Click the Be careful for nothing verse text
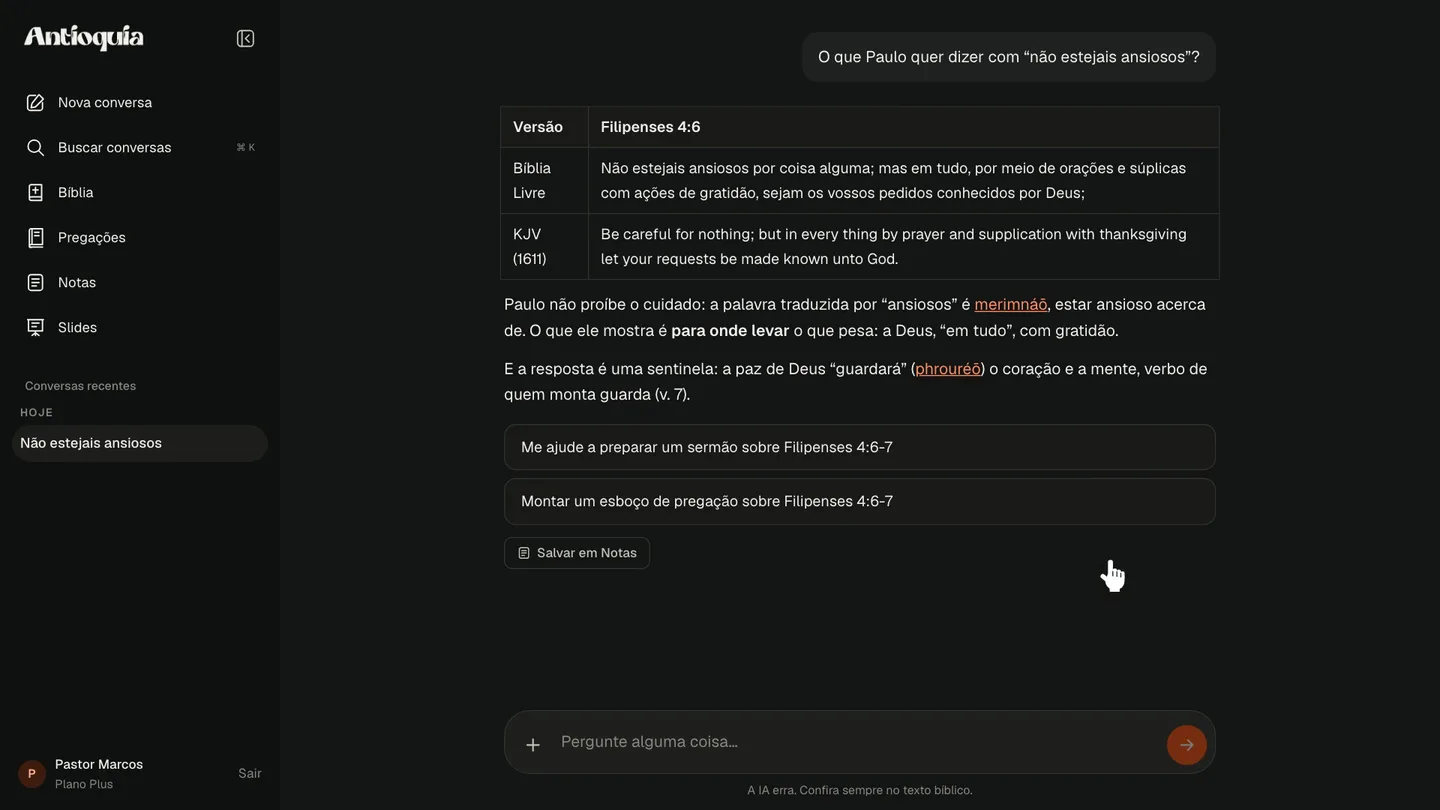 [894, 246]
